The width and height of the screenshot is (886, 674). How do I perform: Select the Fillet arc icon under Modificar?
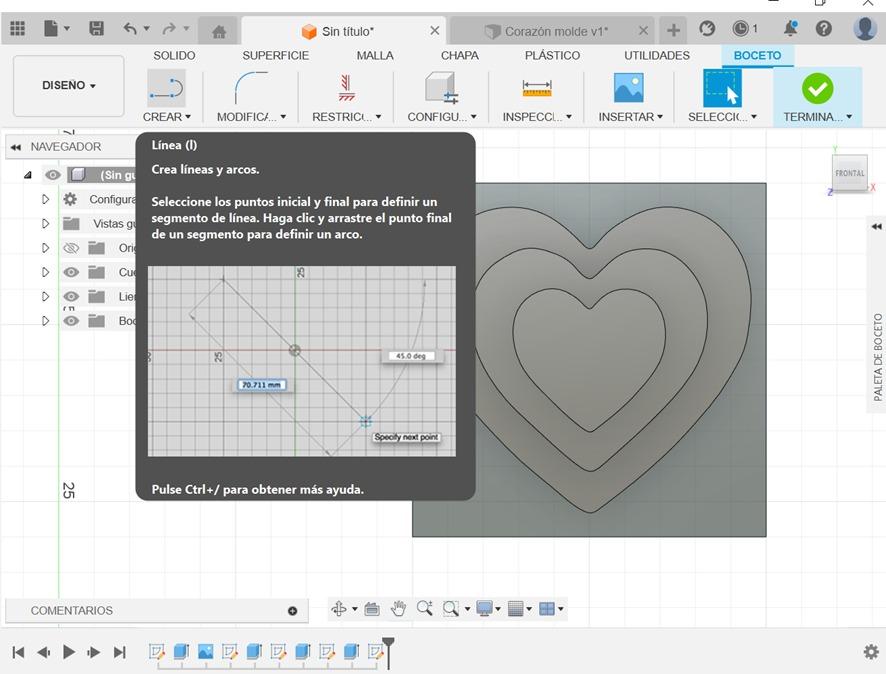pyautogui.click(x=251, y=88)
